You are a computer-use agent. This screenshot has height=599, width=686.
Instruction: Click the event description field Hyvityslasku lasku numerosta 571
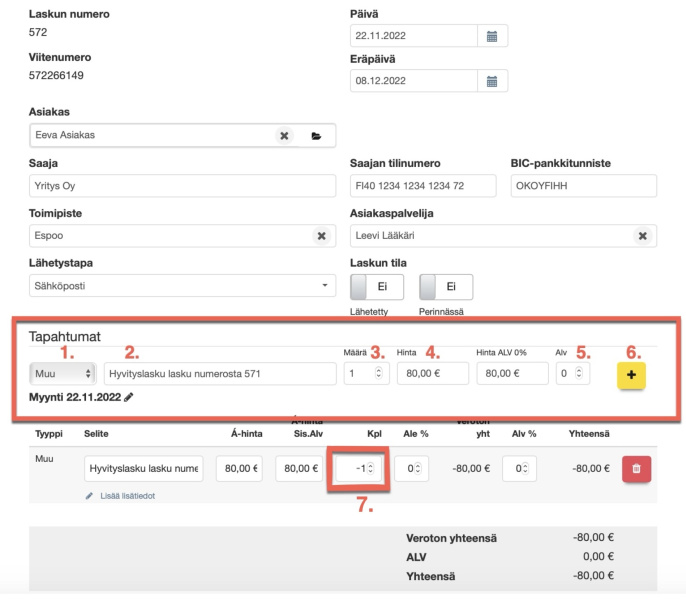[x=220, y=374]
